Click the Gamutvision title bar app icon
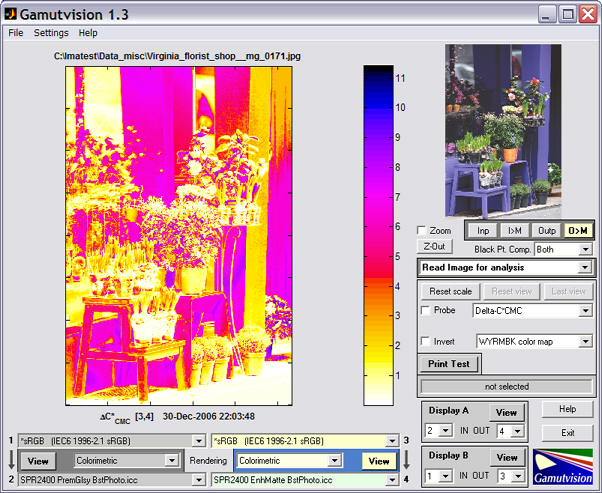 click(10, 14)
